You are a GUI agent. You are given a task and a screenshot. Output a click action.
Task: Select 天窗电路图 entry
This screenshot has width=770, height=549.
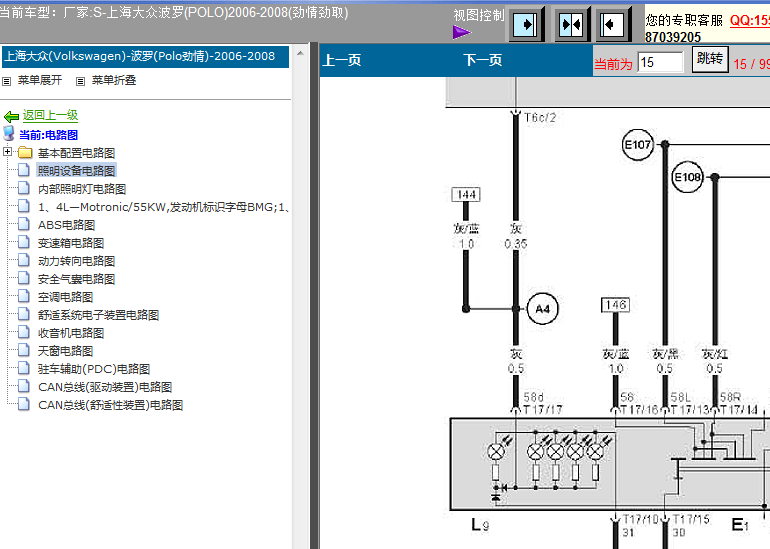(65, 351)
